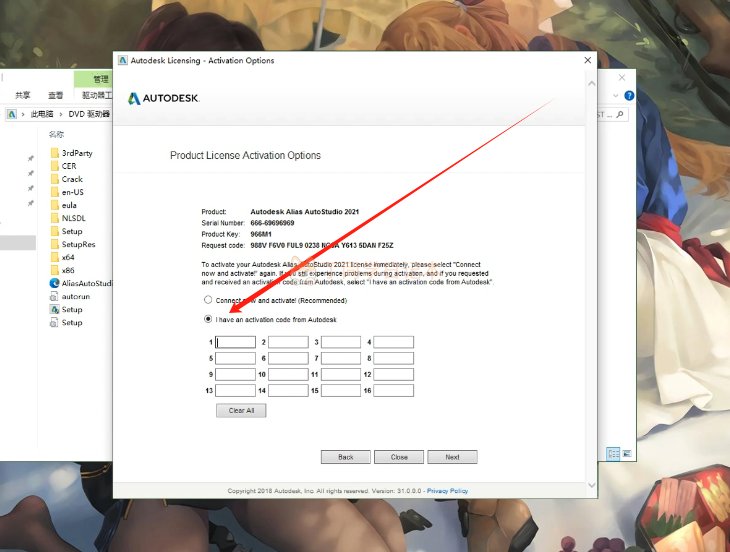
Task: Select I have an activation code option
Action: click(x=208, y=319)
